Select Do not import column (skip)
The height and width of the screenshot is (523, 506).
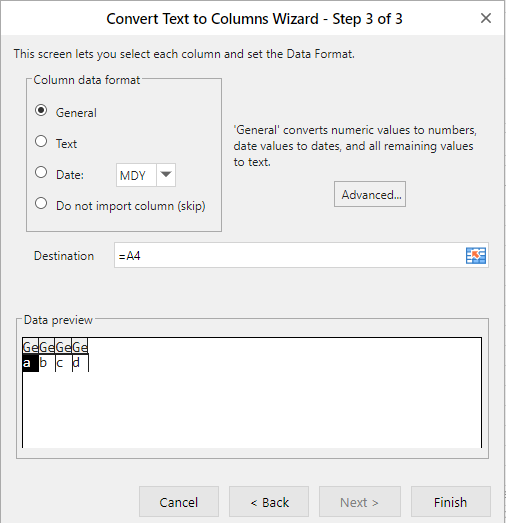click(x=41, y=203)
